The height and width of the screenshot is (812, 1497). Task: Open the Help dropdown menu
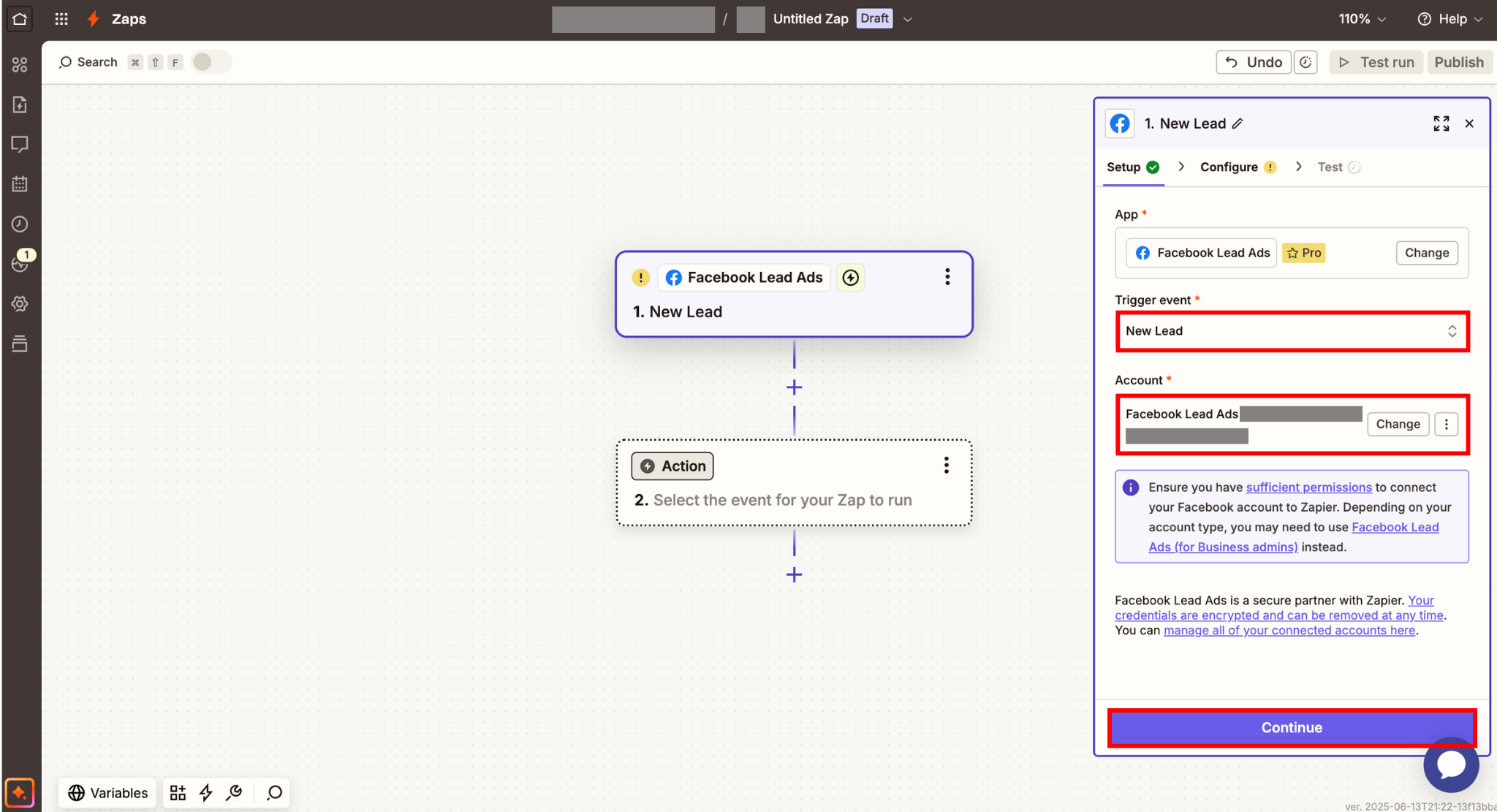1450,19
